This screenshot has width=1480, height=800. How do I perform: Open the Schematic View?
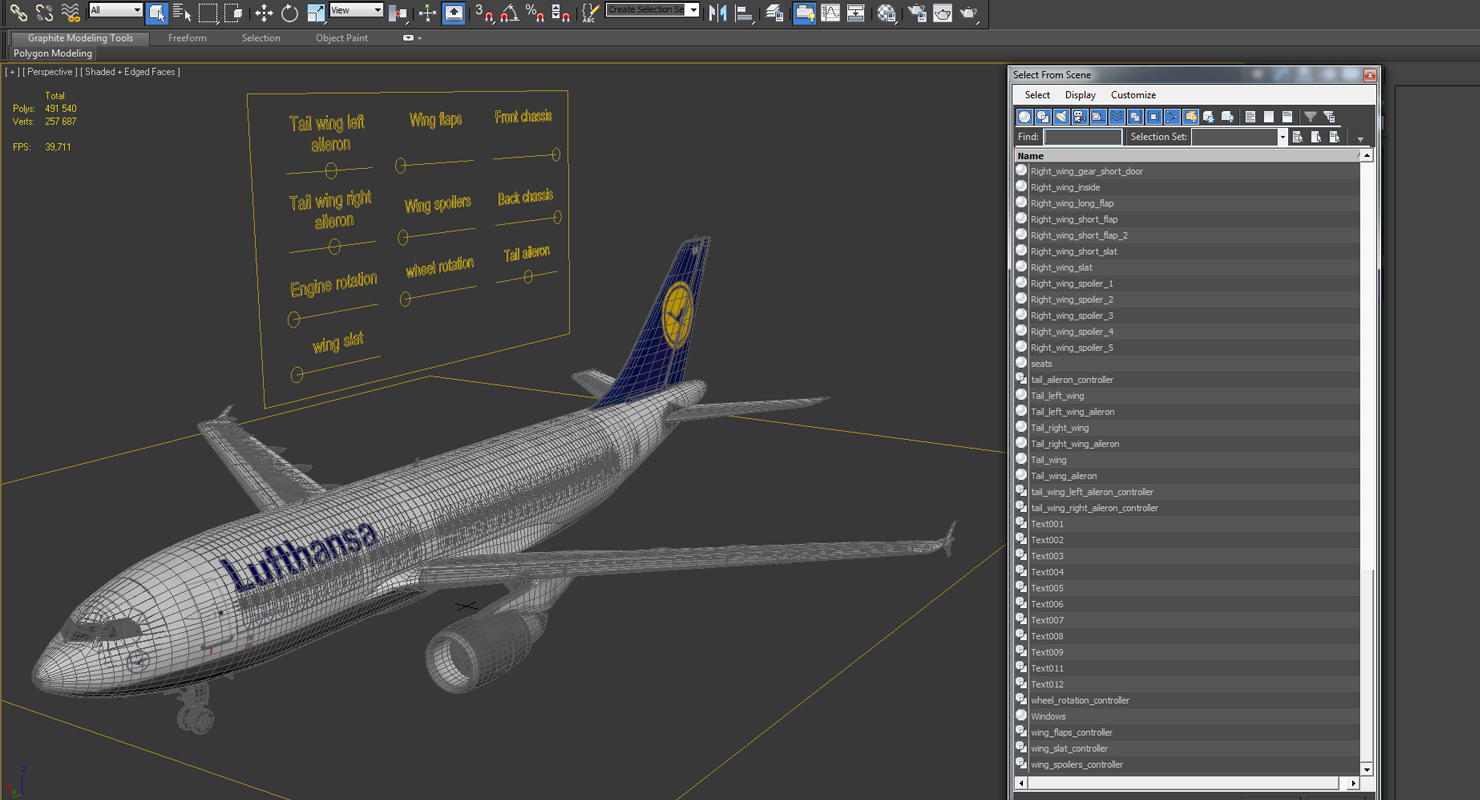856,13
